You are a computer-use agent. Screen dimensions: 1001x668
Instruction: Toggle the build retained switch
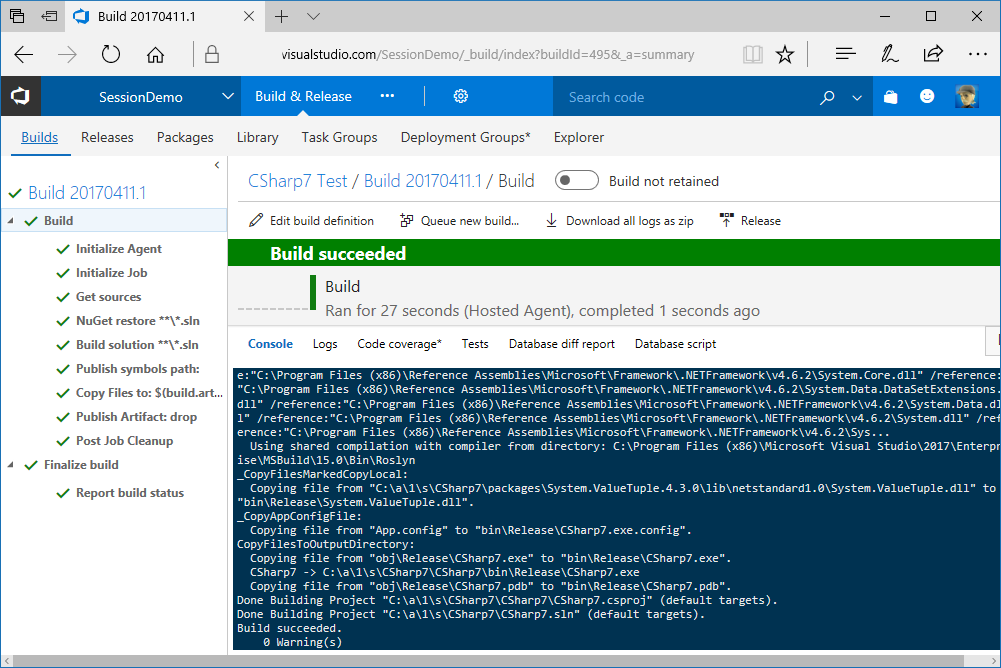576,181
